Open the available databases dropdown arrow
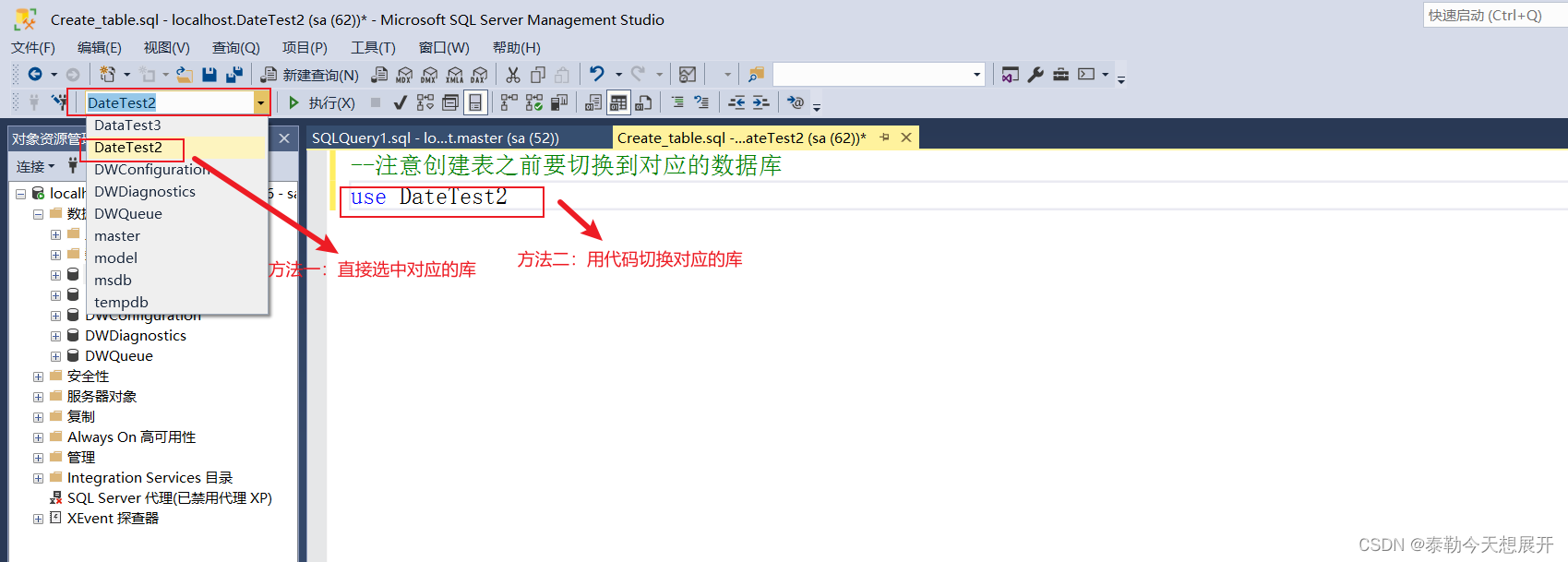Image resolution: width=1568 pixels, height=562 pixels. pos(261,102)
